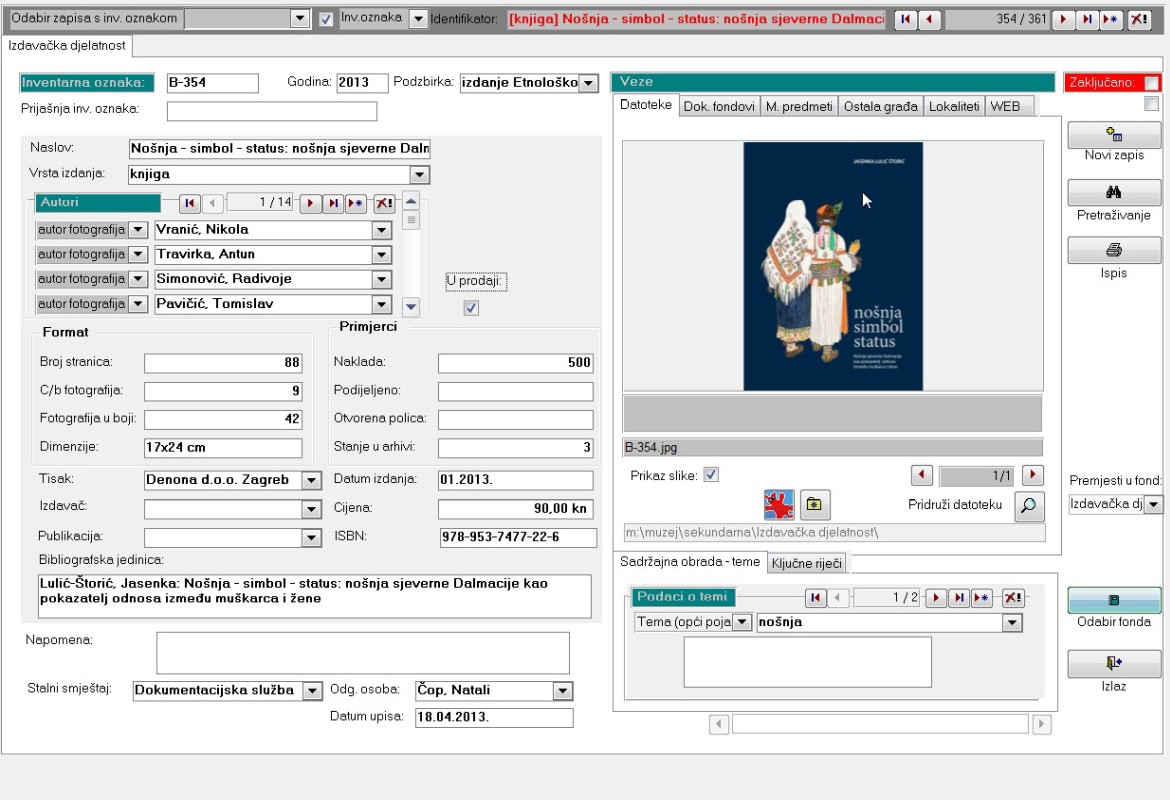Viewport: 1170px width, 800px height.
Task: Select the Izdavačka djelatnost tab
Action: click(x=67, y=46)
